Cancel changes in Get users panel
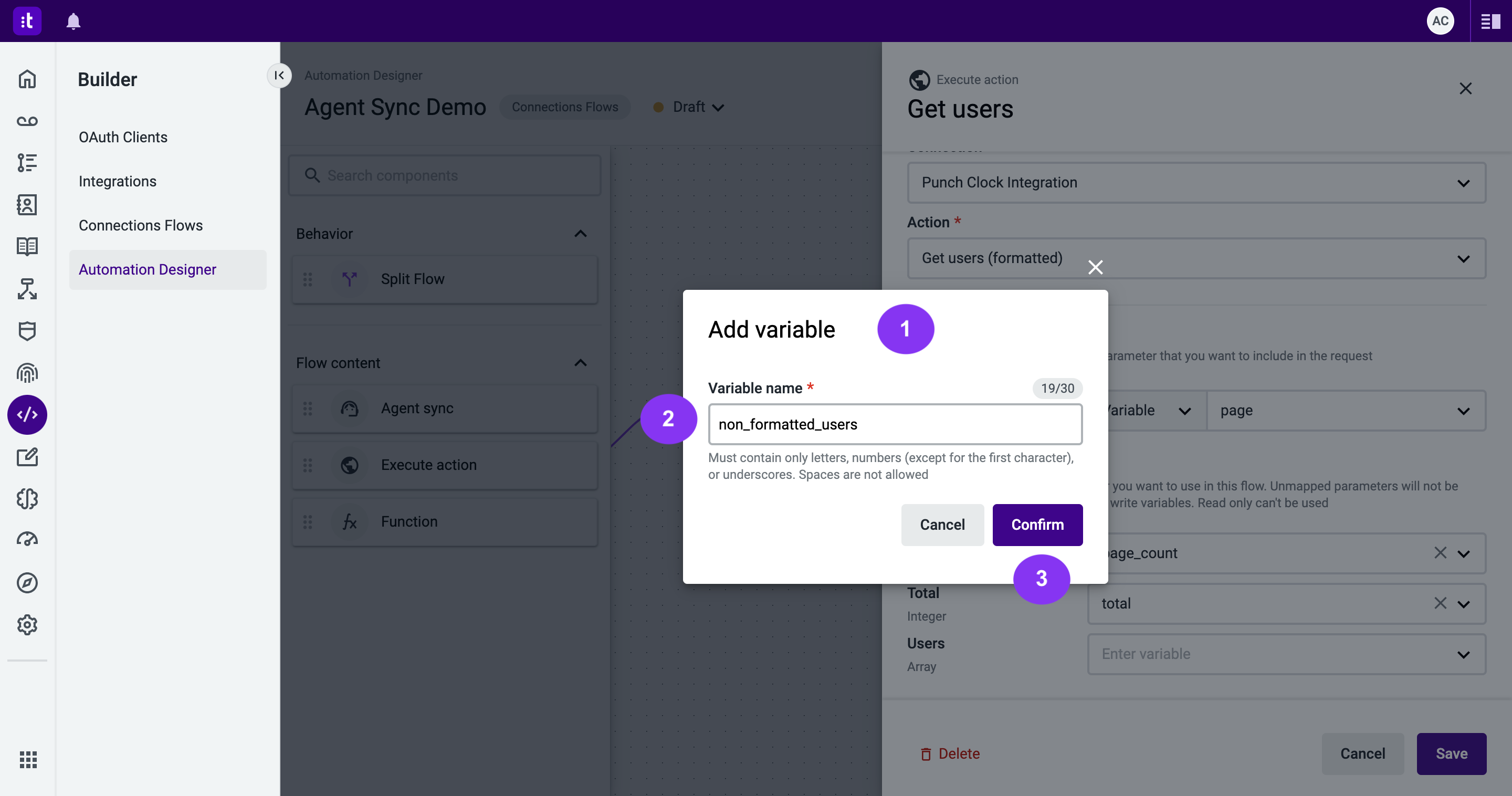Viewport: 1512px width, 796px height. click(1362, 754)
